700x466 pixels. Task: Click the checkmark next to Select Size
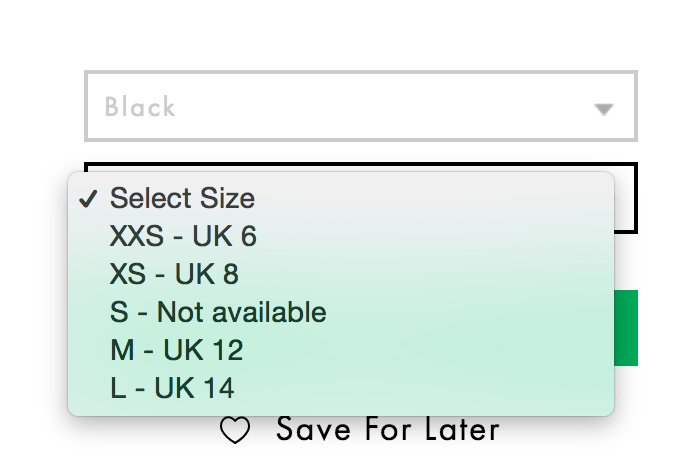pos(88,198)
